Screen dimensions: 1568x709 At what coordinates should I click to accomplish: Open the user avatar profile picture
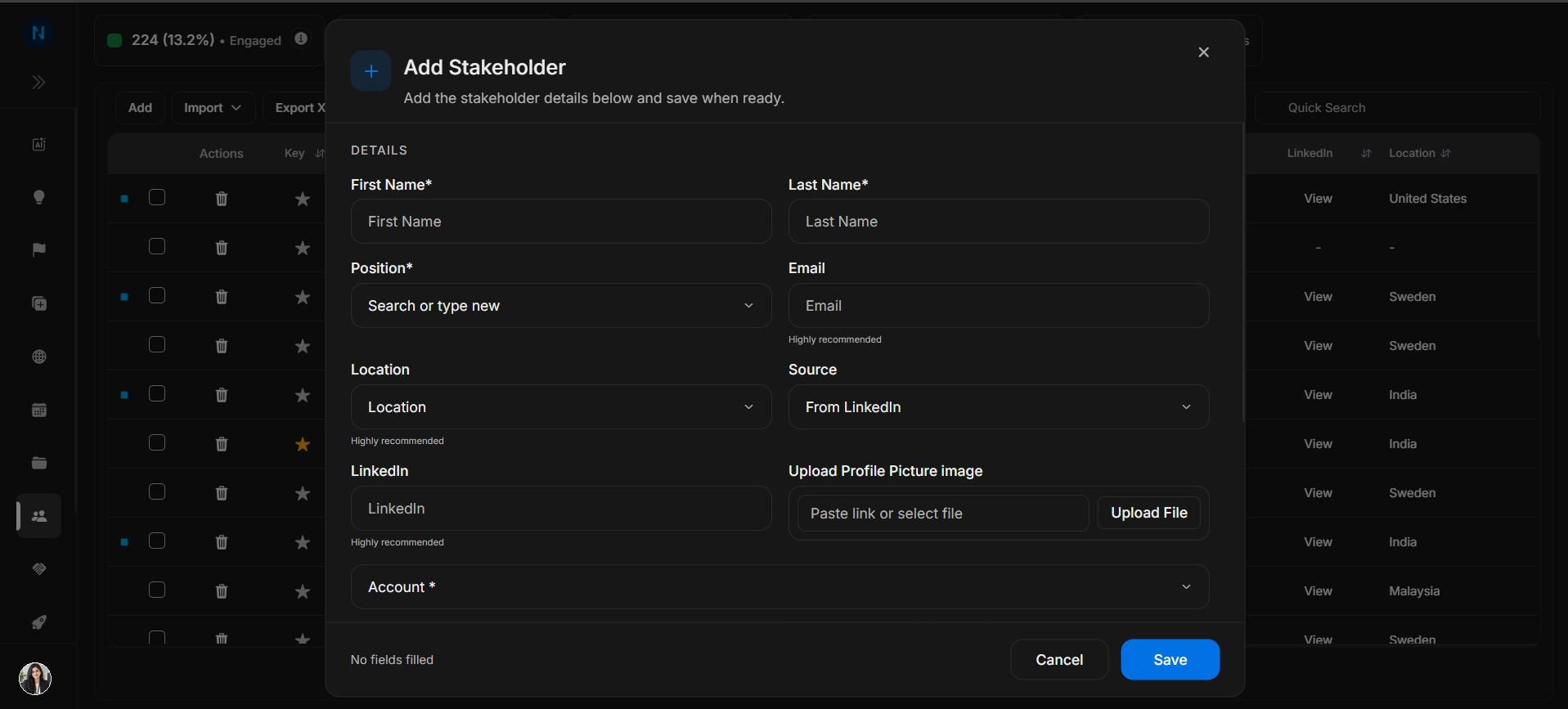tap(35, 678)
